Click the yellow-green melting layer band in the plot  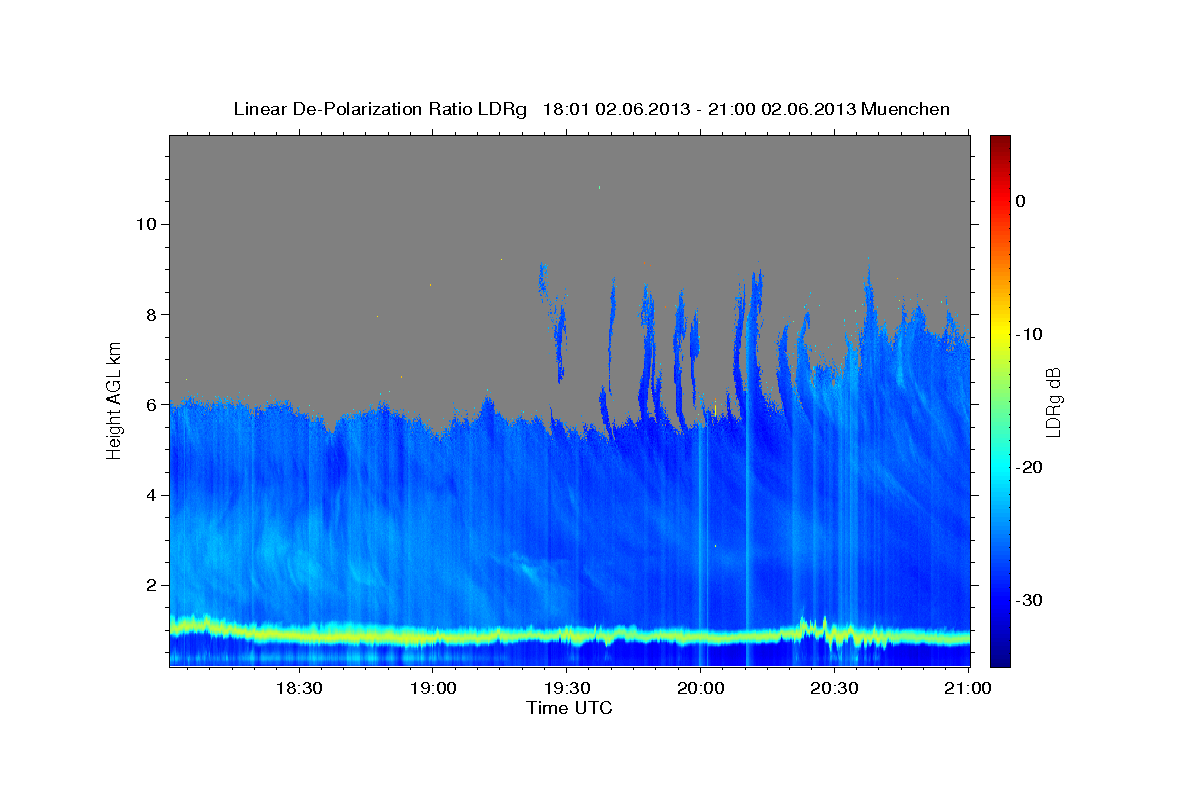pos(570,634)
